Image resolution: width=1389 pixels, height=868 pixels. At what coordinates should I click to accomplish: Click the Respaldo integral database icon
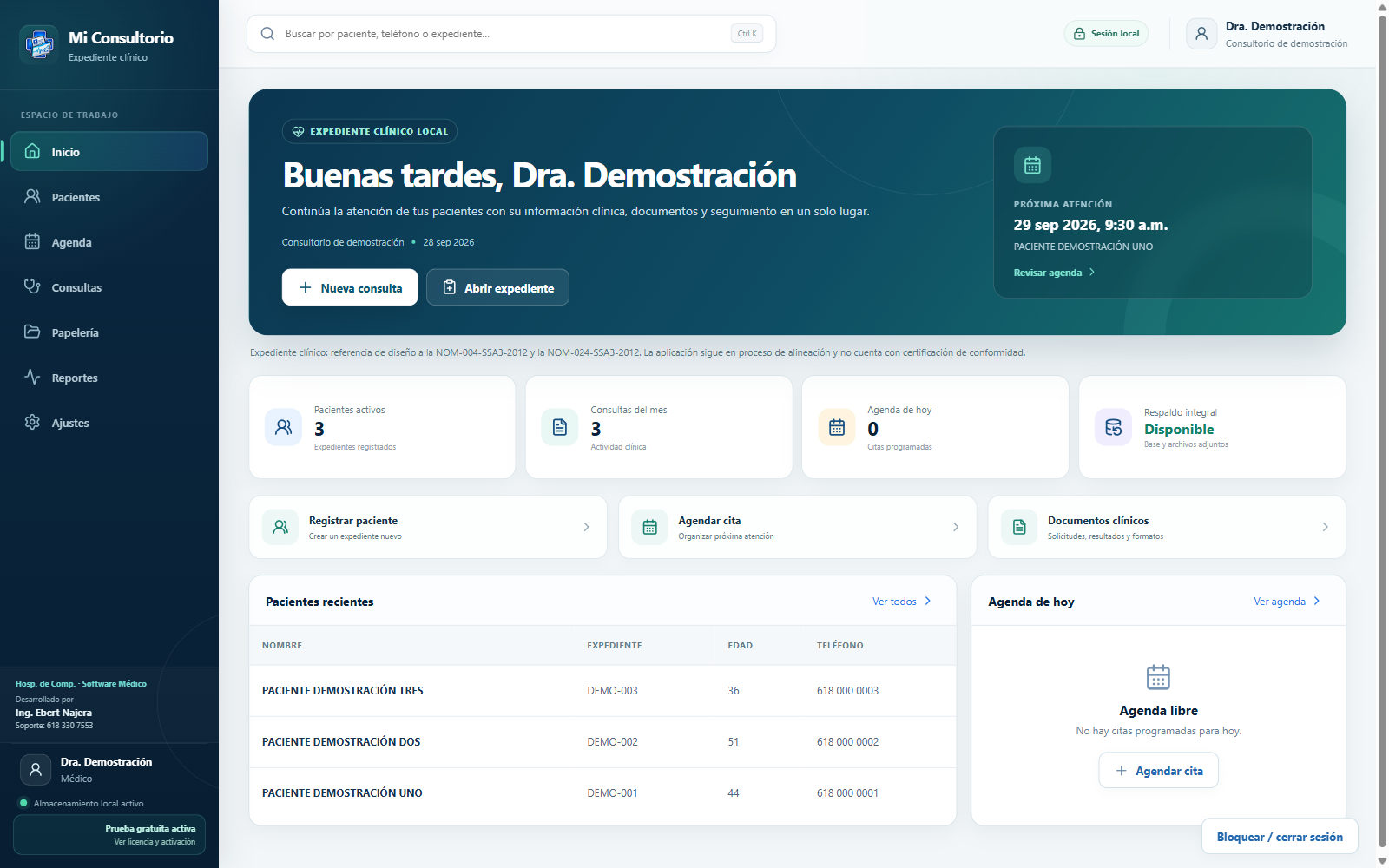1114,427
